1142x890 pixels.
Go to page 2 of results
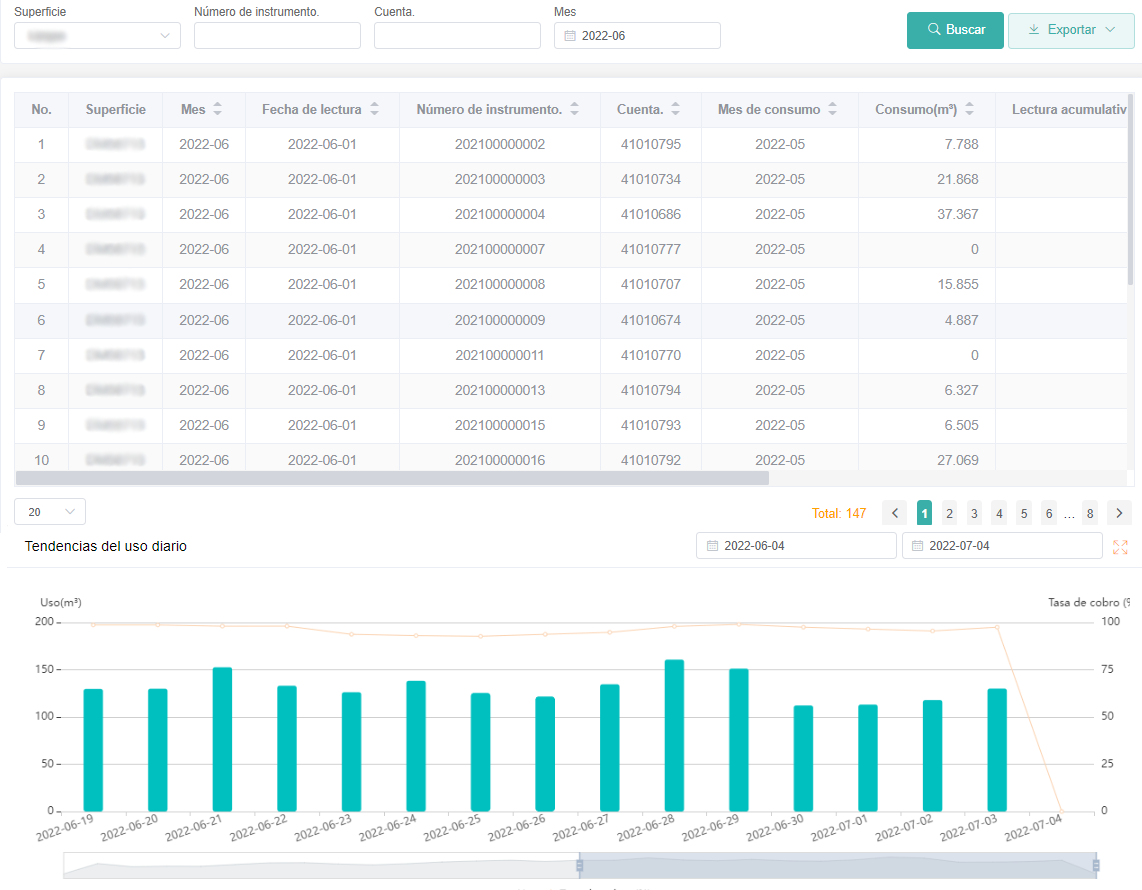click(x=949, y=513)
